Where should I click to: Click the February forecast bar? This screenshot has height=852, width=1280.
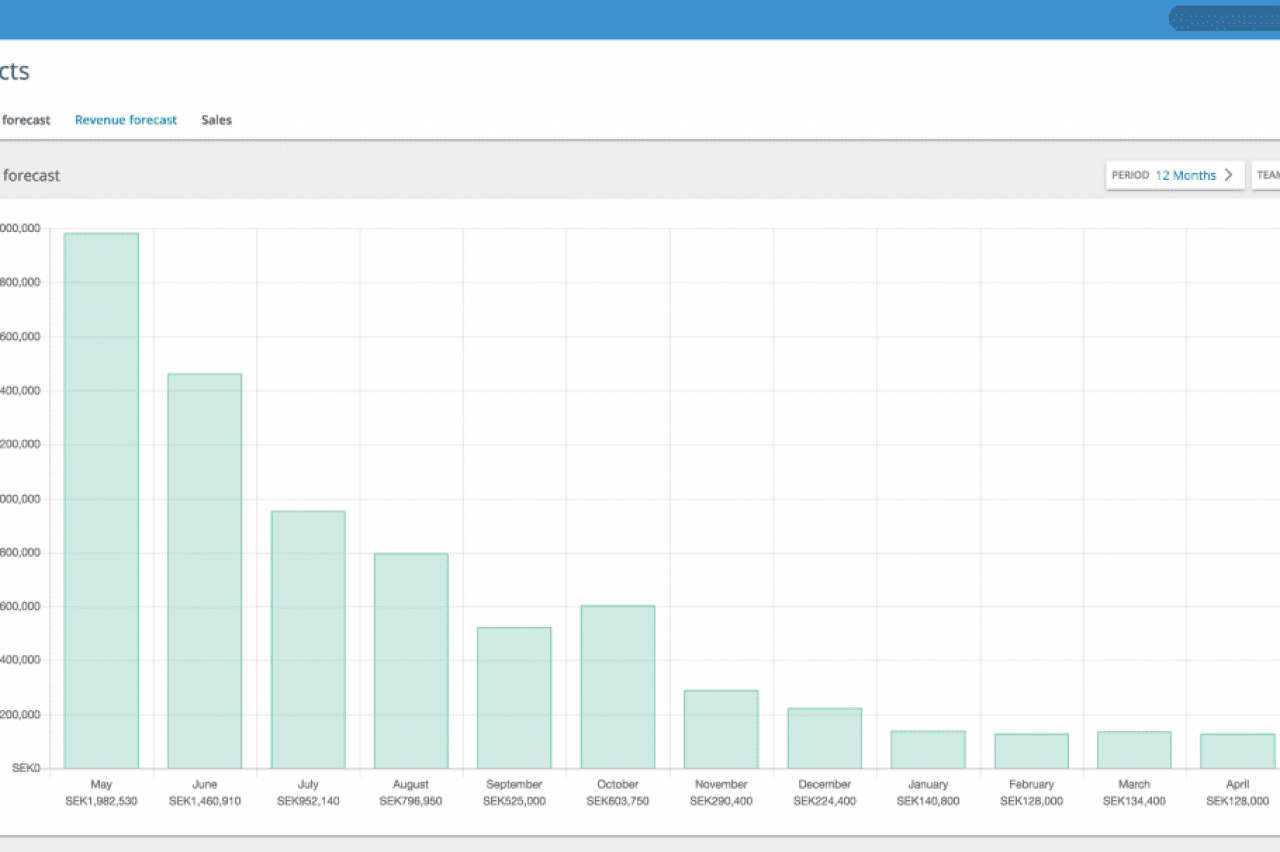point(1031,751)
